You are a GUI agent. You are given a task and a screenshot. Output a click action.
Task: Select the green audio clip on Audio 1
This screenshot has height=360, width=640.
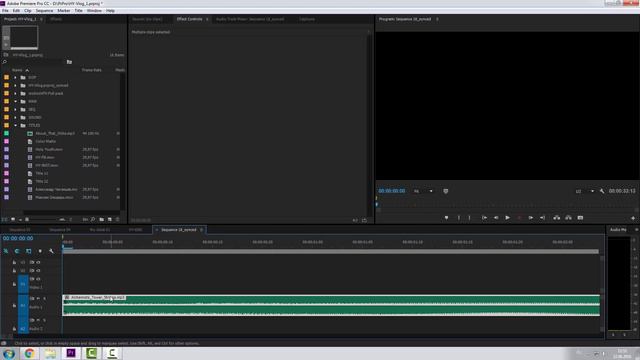[x=331, y=305]
